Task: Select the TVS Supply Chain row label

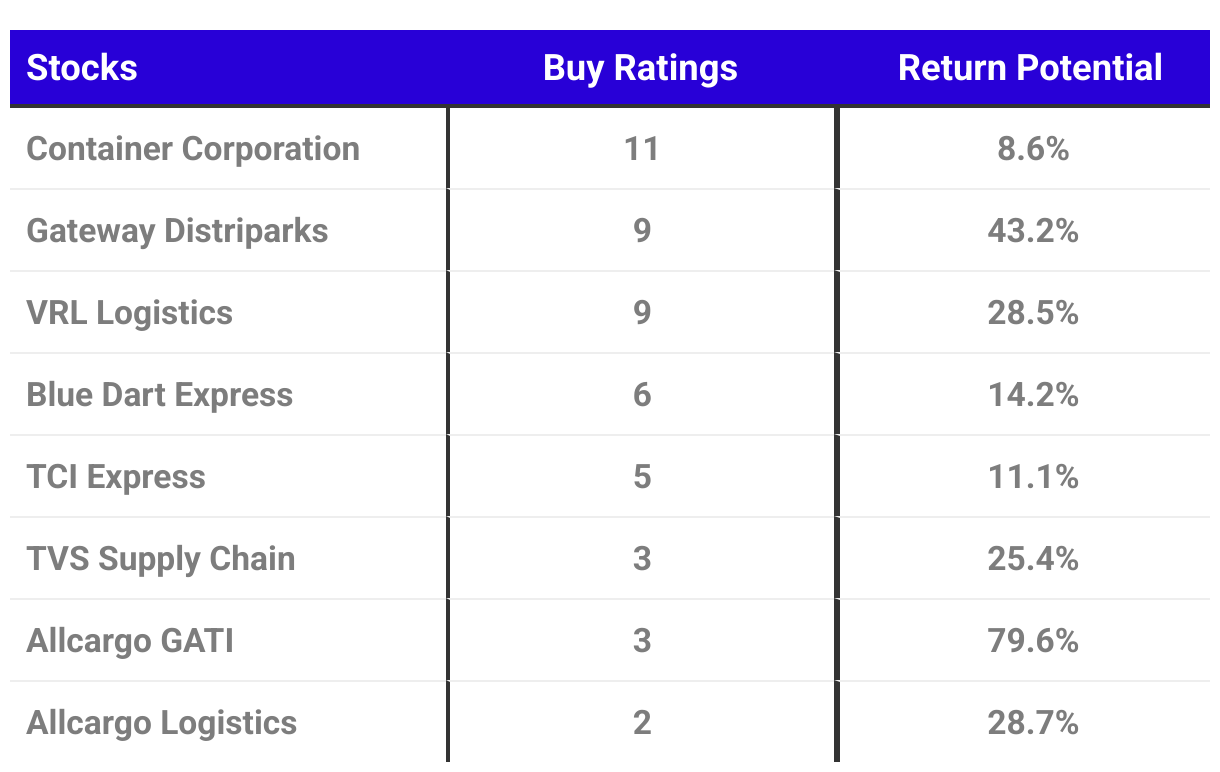Action: [x=161, y=559]
